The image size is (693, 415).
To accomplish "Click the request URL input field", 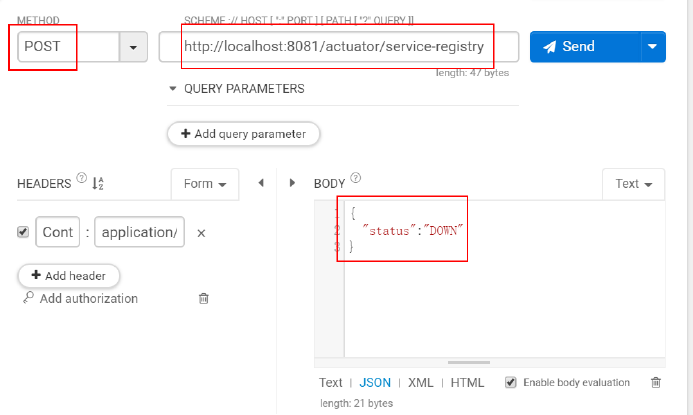I will [338, 46].
